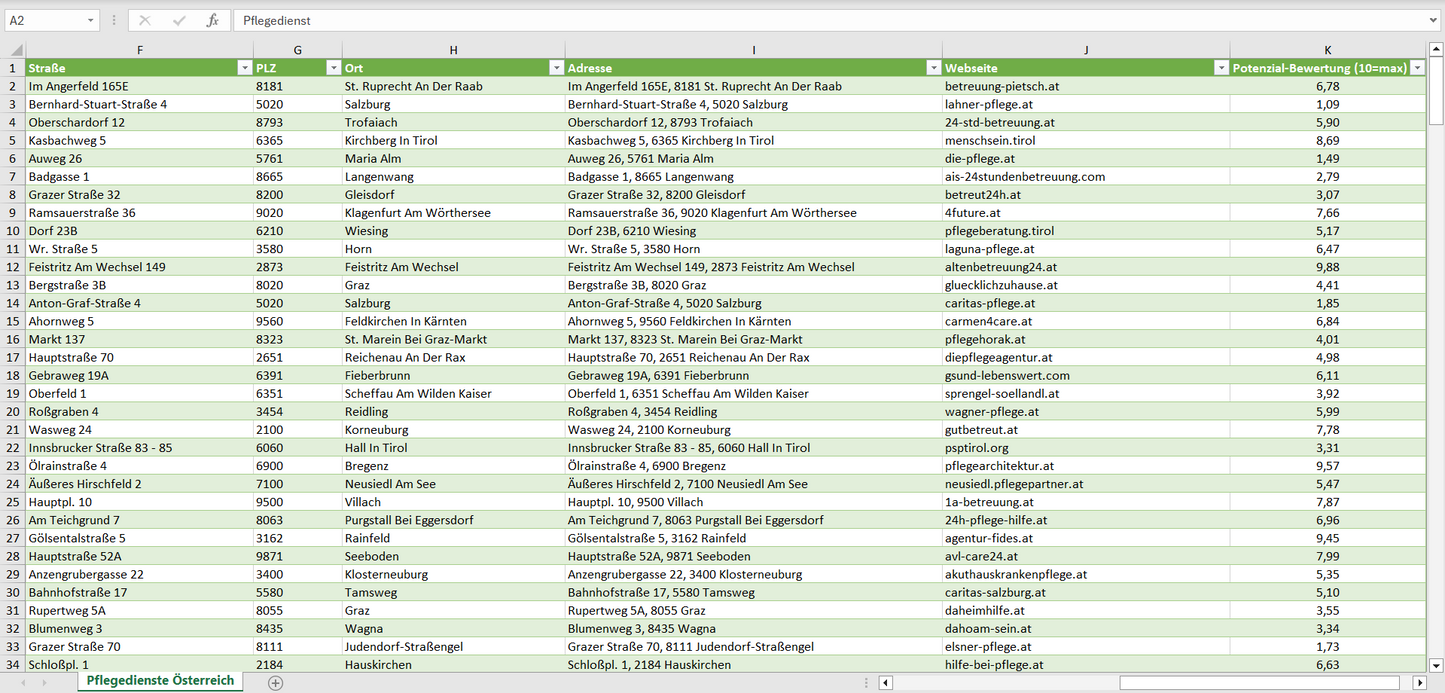
Task: Select column H header
Action: [453, 50]
